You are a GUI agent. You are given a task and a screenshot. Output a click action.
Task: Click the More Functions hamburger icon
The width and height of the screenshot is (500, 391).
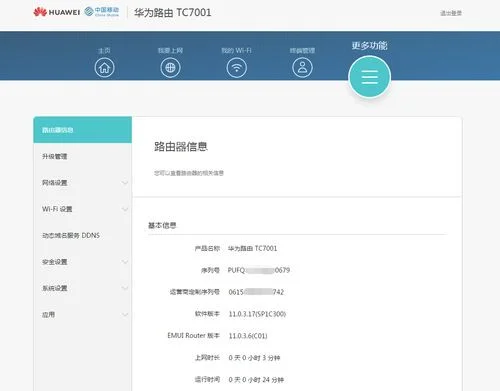click(x=370, y=77)
